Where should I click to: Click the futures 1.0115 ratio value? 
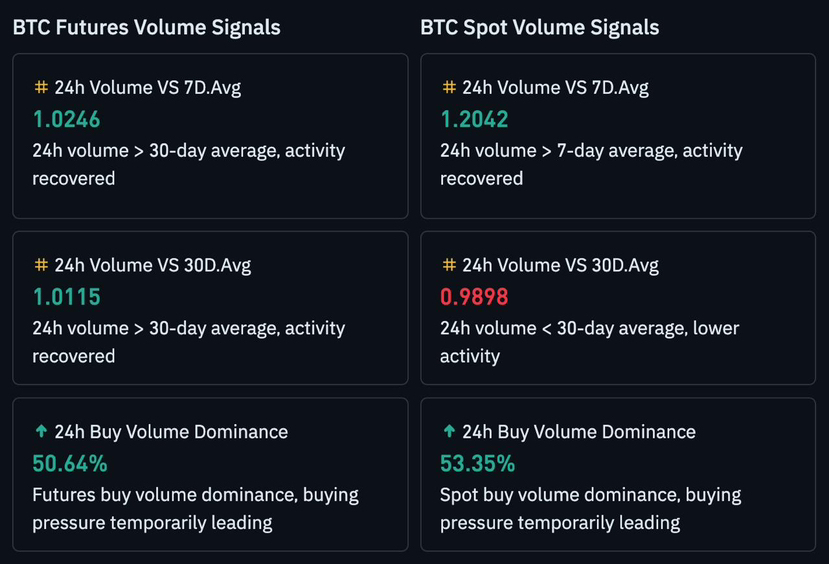coord(67,297)
